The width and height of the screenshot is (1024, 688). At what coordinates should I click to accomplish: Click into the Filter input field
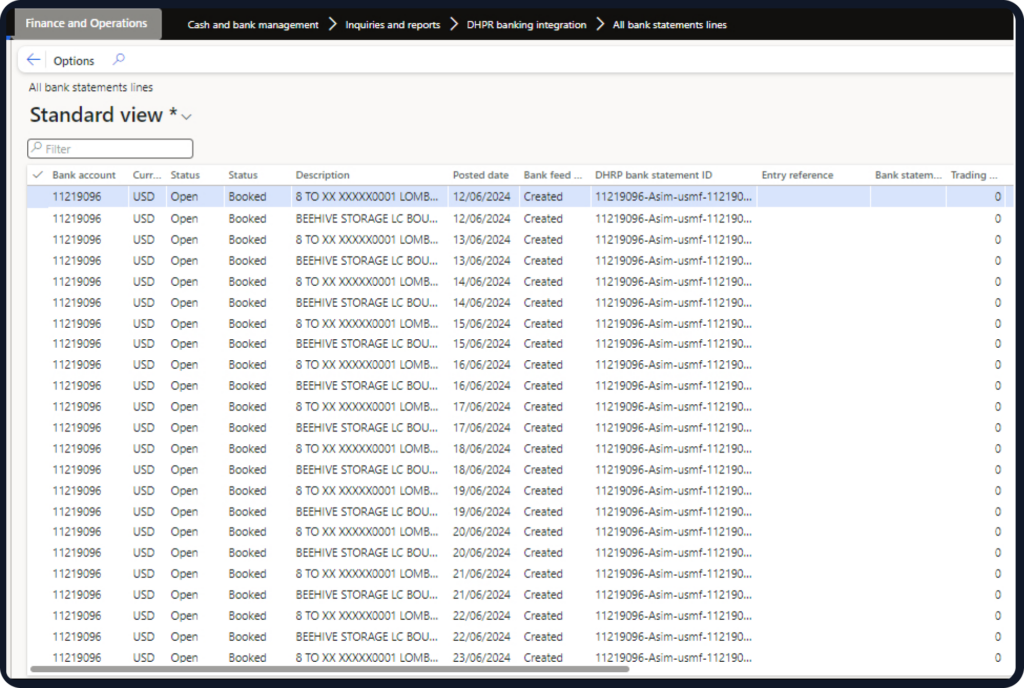(x=110, y=149)
